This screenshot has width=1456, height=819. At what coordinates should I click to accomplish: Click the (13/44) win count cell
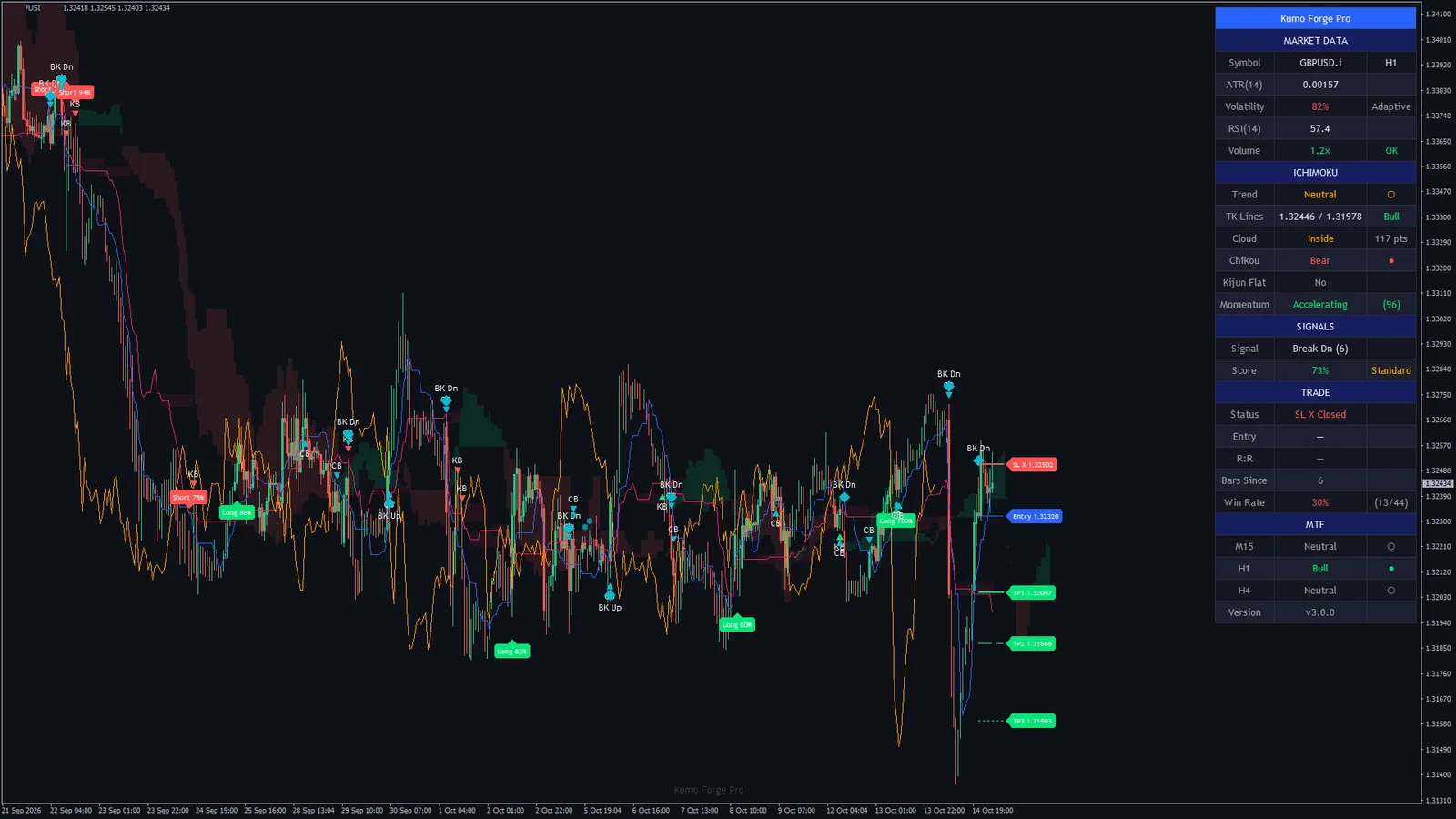(1390, 502)
